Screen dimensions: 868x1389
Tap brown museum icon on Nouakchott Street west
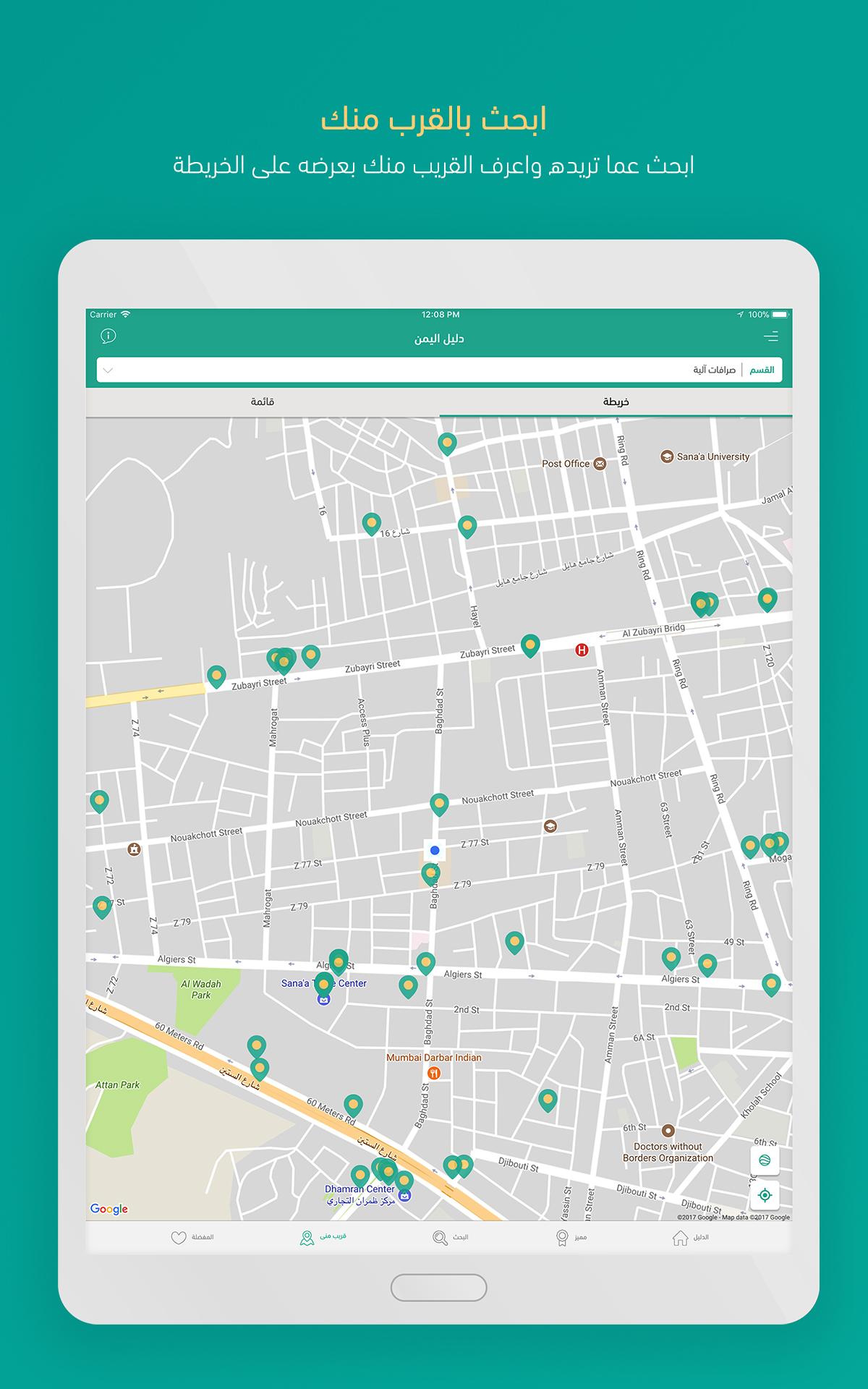coord(134,849)
